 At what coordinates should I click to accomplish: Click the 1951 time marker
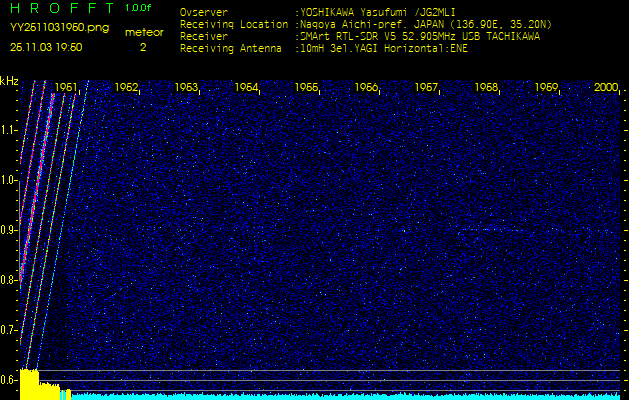click(x=66, y=88)
